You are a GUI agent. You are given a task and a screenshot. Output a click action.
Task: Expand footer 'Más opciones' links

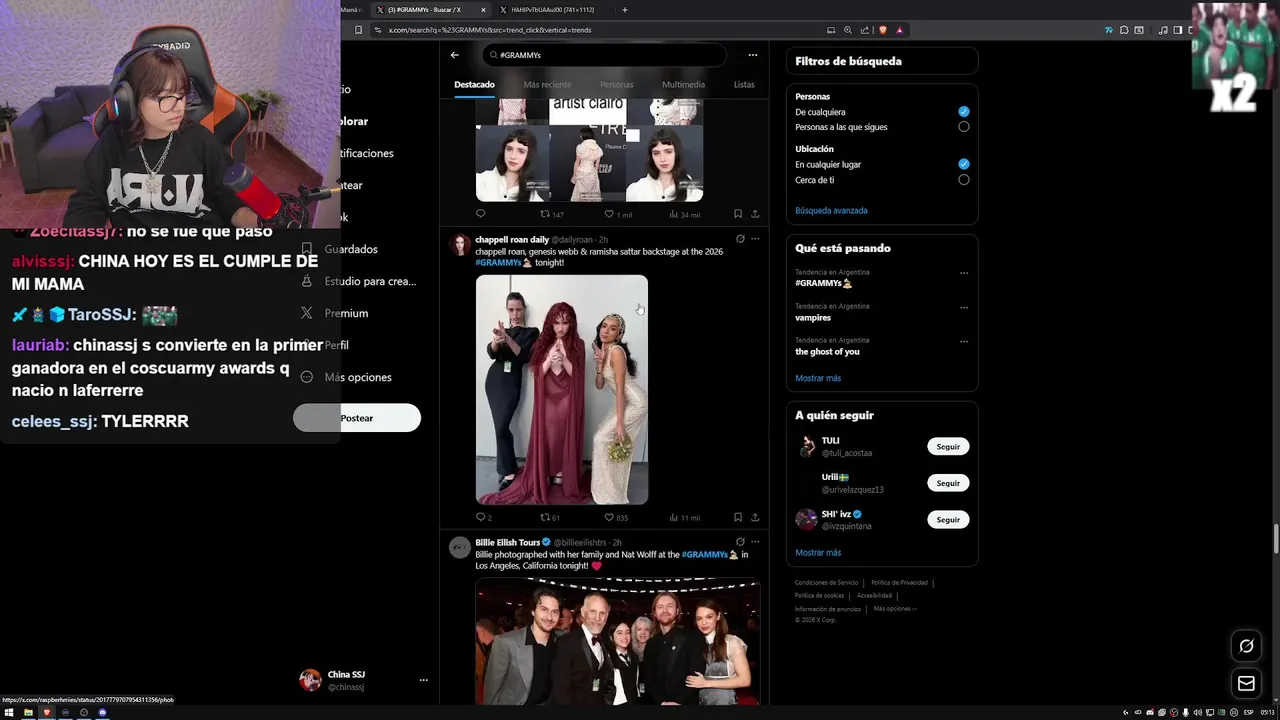(x=894, y=608)
